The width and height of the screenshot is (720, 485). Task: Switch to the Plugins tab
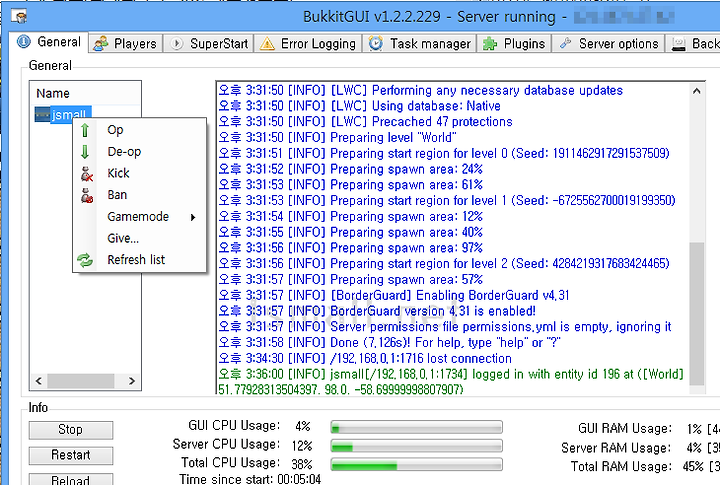pyautogui.click(x=514, y=44)
